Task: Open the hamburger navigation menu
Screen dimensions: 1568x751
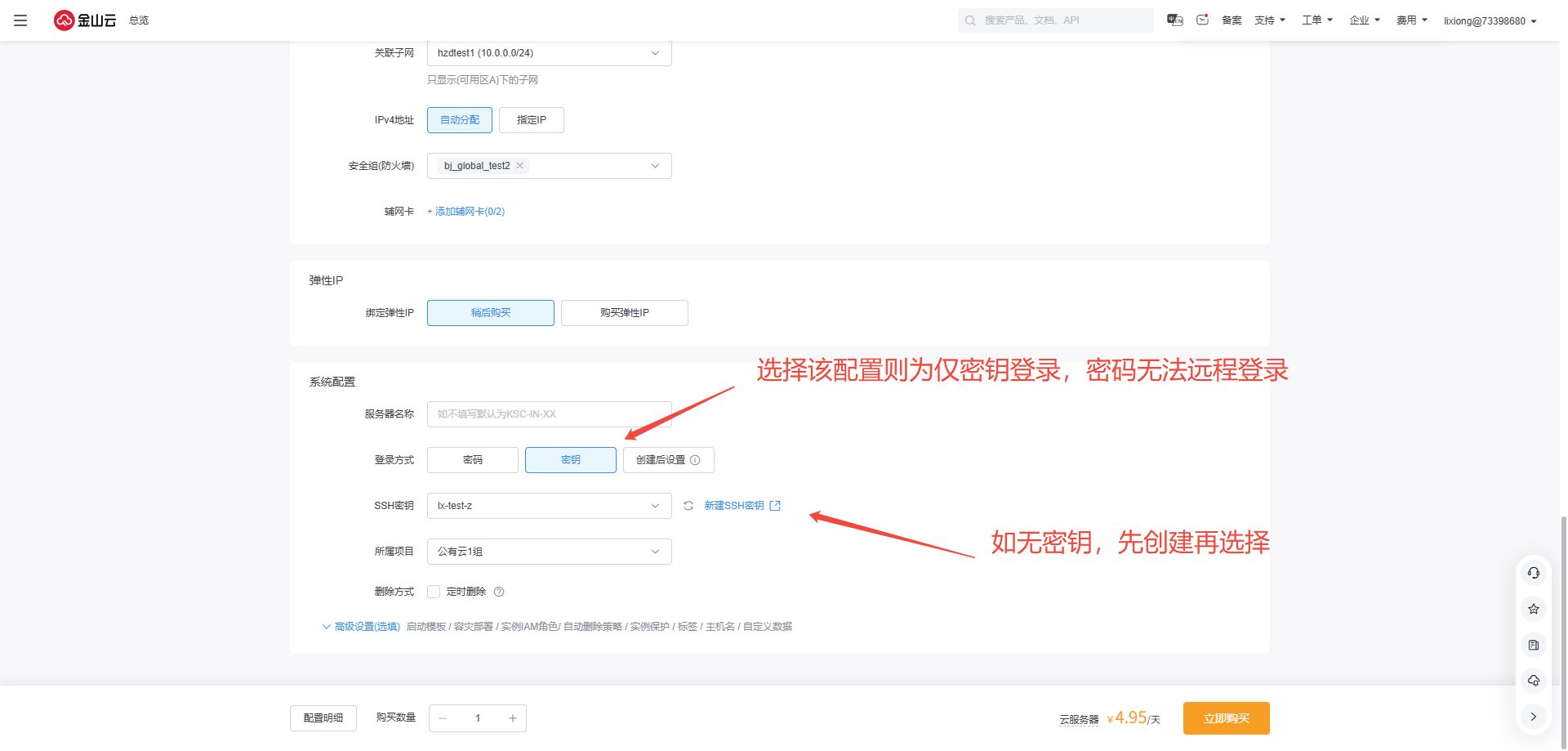Action: coord(20,20)
